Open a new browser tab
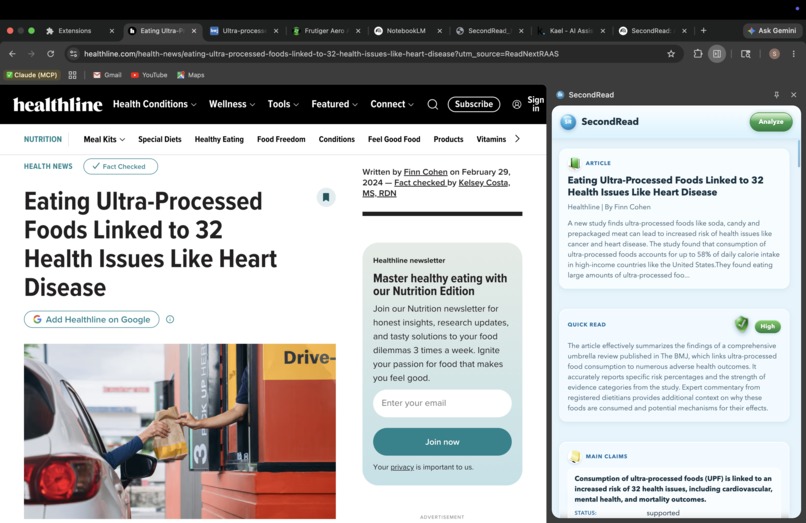The image size is (806, 523). click(x=703, y=31)
